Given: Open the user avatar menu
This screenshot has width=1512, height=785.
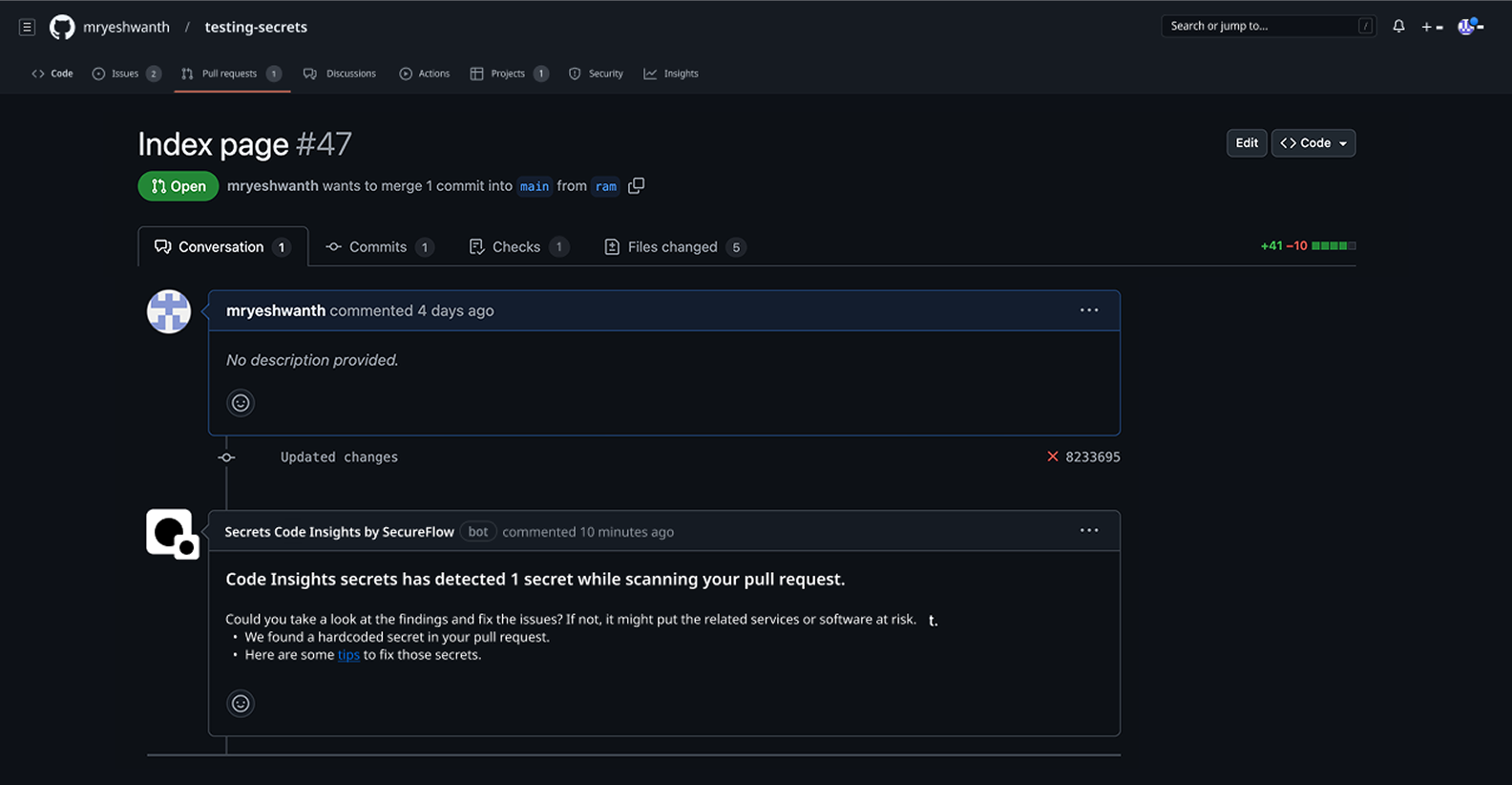Looking at the screenshot, I should click(1470, 27).
